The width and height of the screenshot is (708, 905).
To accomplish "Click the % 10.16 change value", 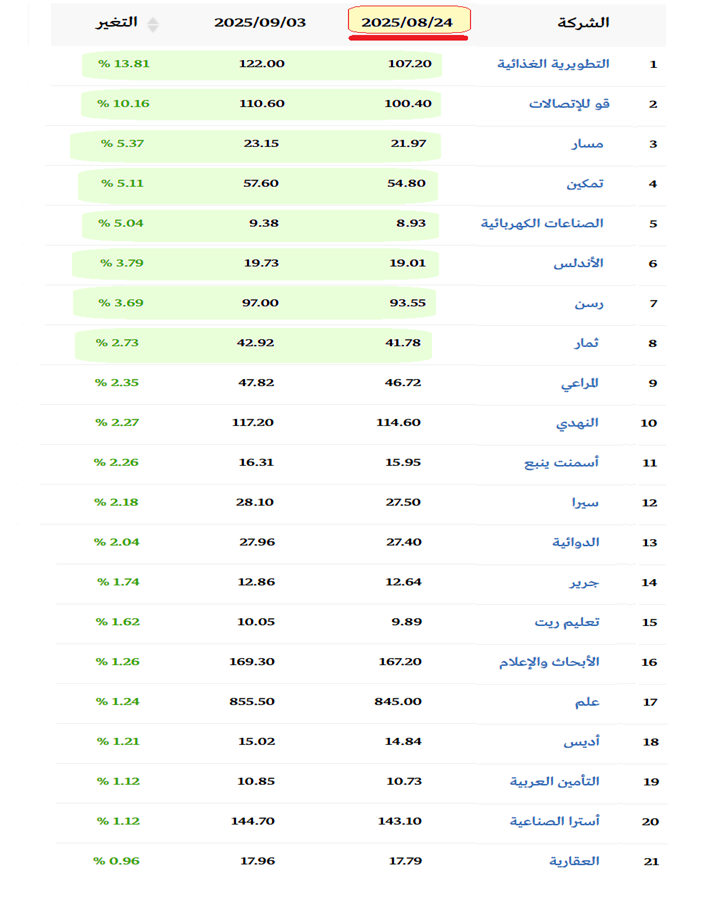I will click(x=123, y=103).
